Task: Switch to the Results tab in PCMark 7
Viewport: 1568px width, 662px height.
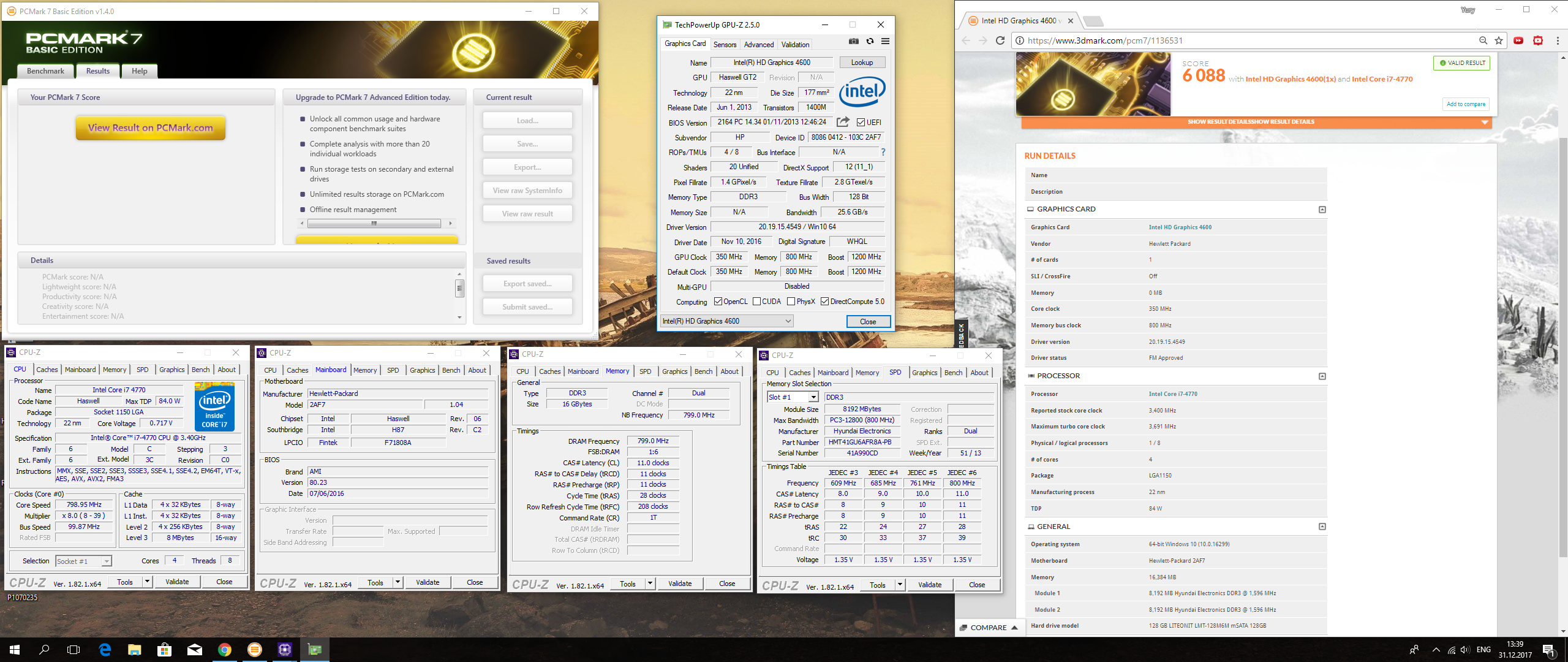Action: (x=98, y=71)
